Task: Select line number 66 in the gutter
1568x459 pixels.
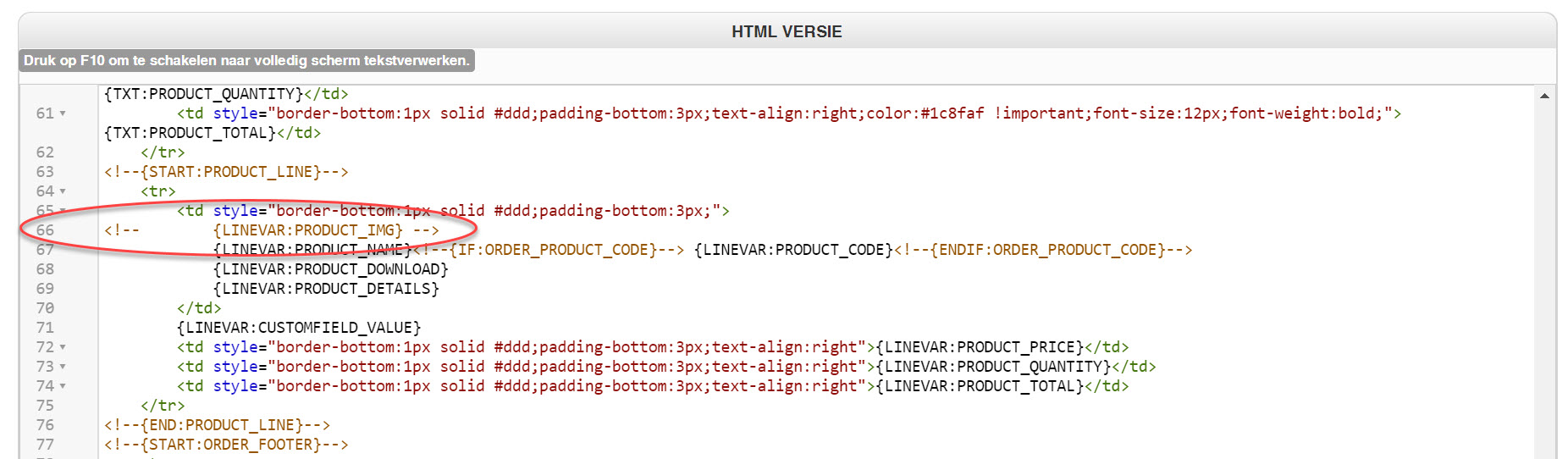Action: (x=45, y=230)
